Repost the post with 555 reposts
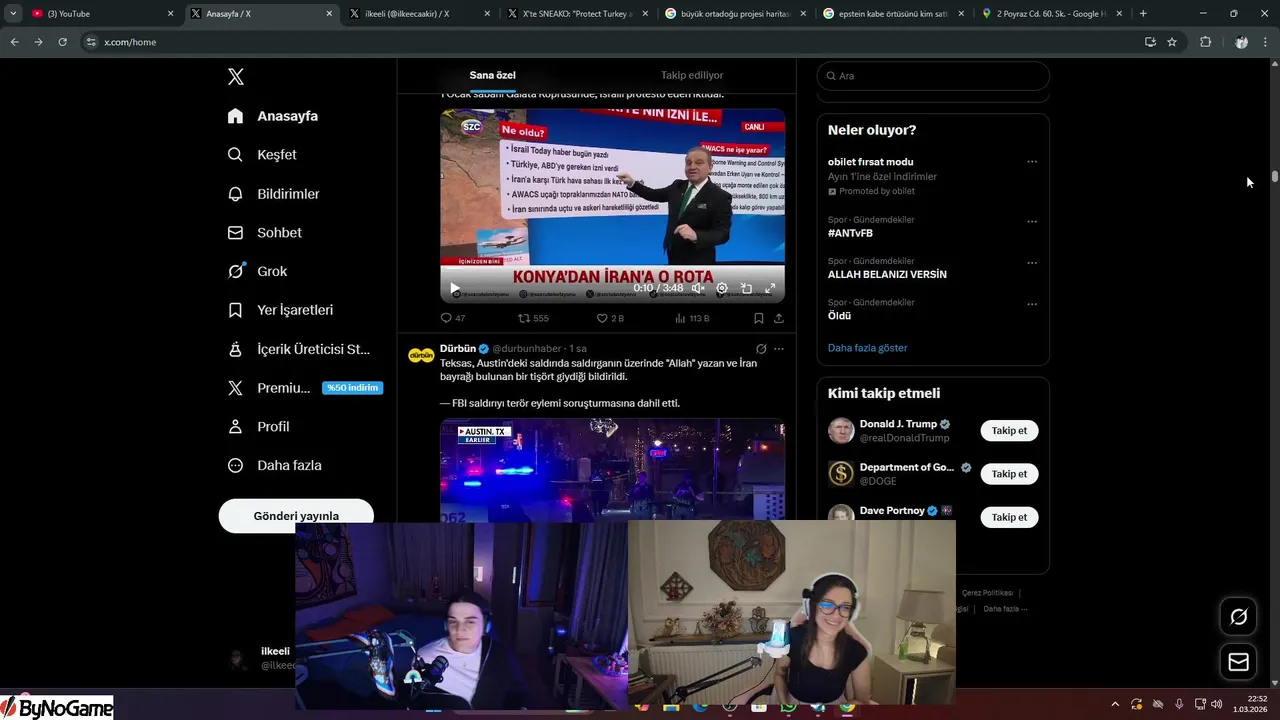 pyautogui.click(x=533, y=318)
